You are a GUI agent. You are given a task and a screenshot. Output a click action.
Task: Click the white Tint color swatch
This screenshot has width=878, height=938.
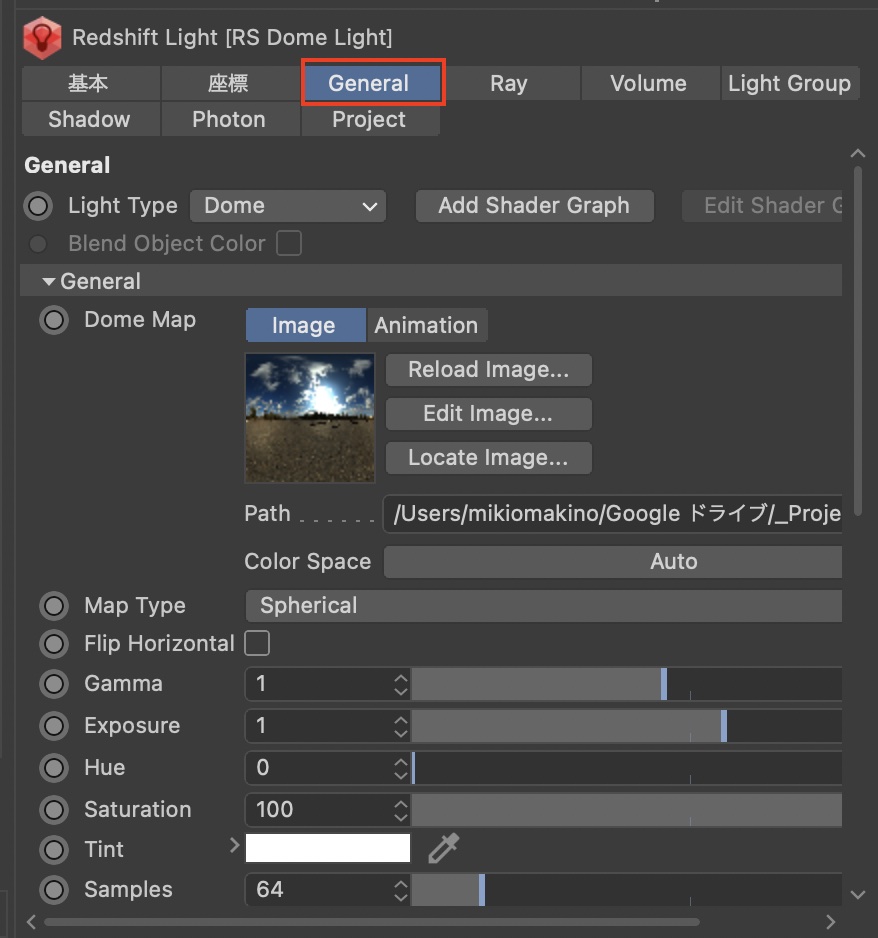(328, 848)
